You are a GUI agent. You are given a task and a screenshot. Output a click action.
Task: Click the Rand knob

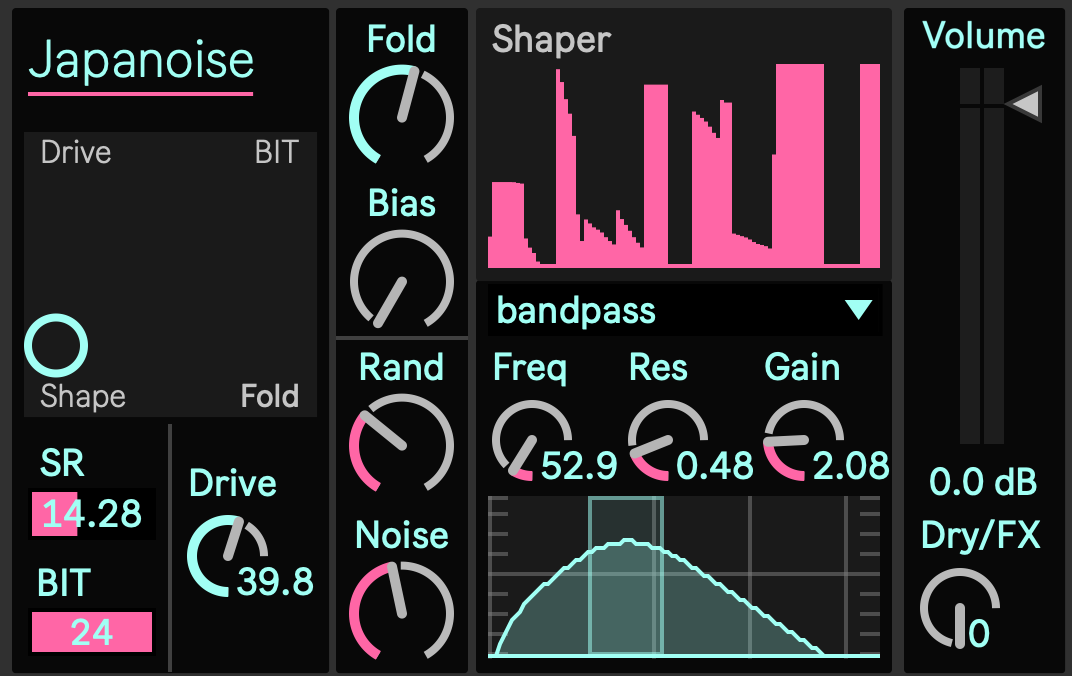(401, 443)
